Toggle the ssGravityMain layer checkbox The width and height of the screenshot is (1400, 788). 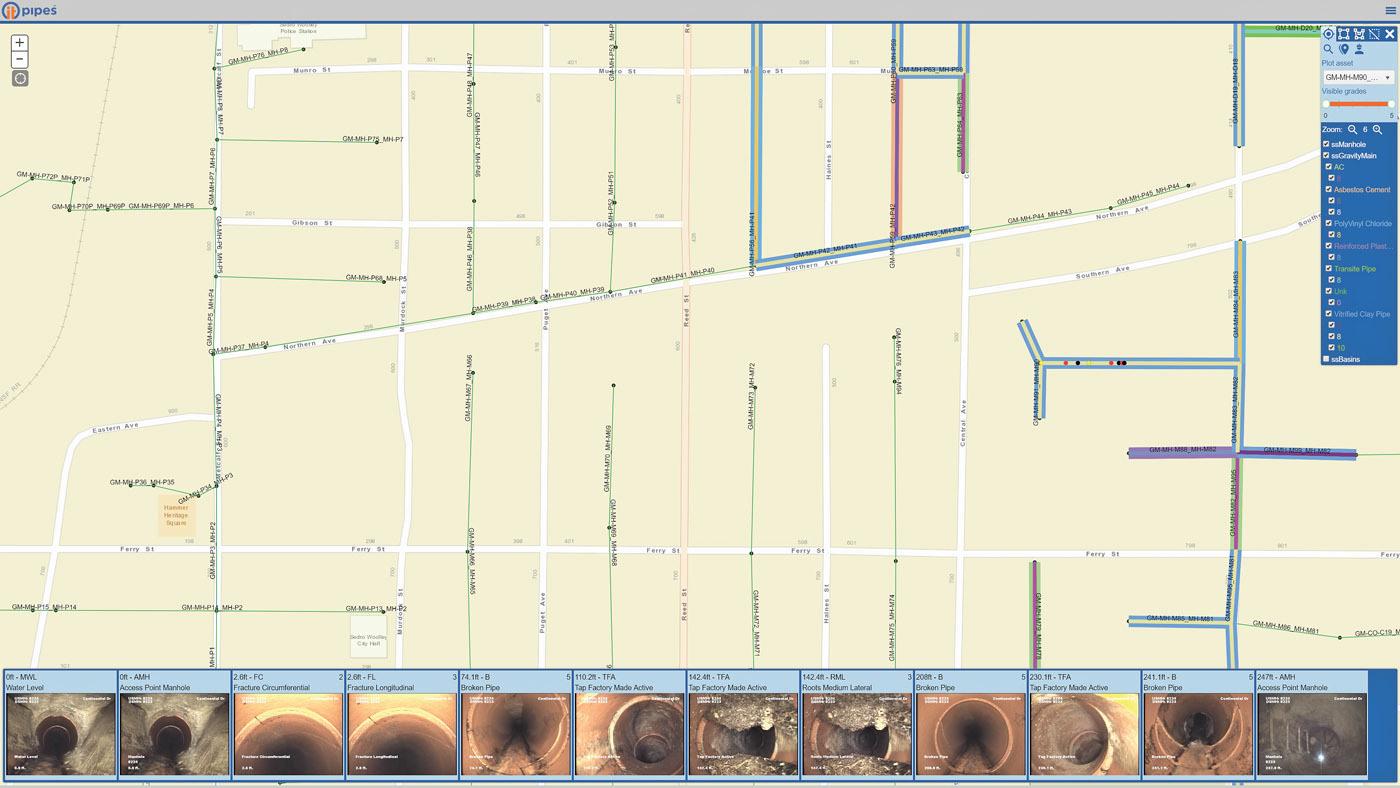(1327, 156)
